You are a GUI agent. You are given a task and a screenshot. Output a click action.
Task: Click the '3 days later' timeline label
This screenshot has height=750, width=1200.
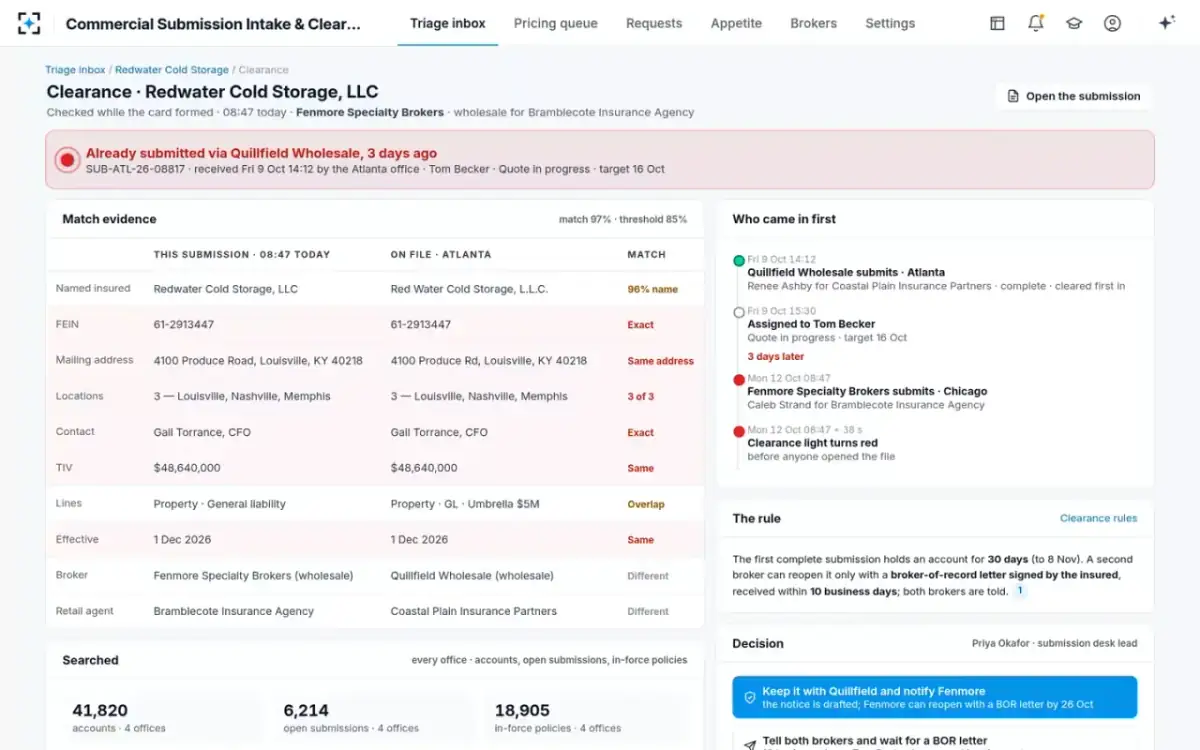776,356
